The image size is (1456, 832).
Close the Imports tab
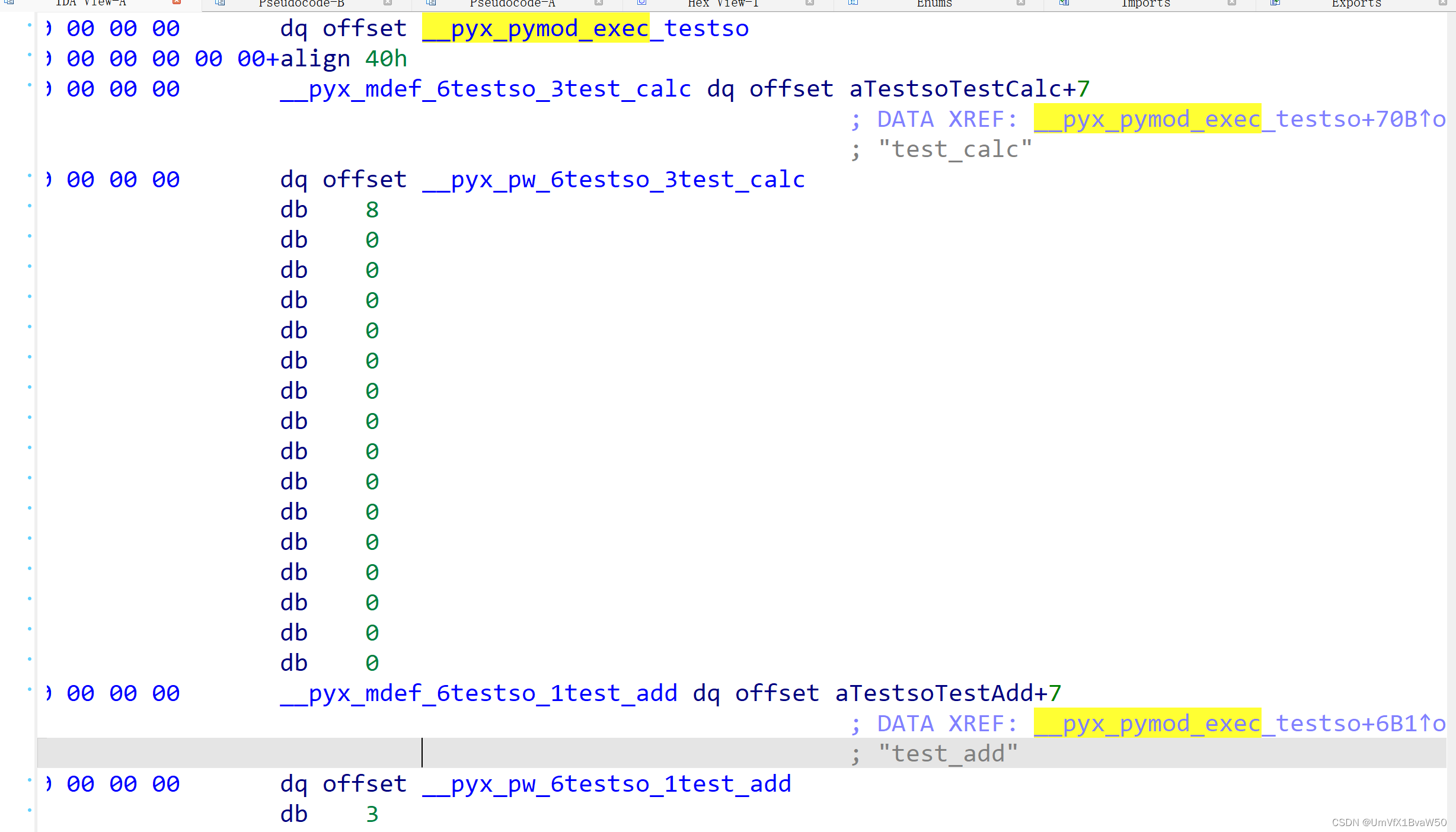pyautogui.click(x=1232, y=3)
